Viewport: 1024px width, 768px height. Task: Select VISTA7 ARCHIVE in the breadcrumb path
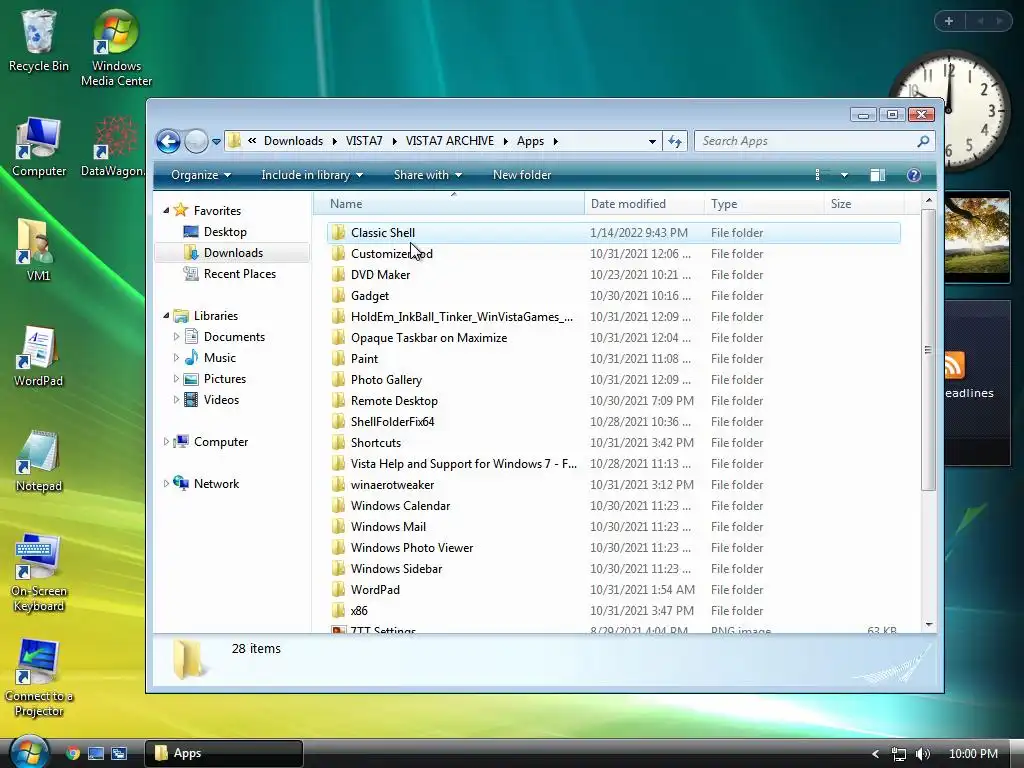click(449, 141)
